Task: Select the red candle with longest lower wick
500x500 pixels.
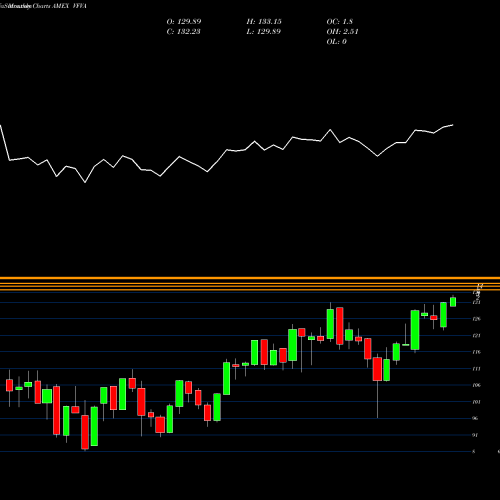Action: click(377, 369)
